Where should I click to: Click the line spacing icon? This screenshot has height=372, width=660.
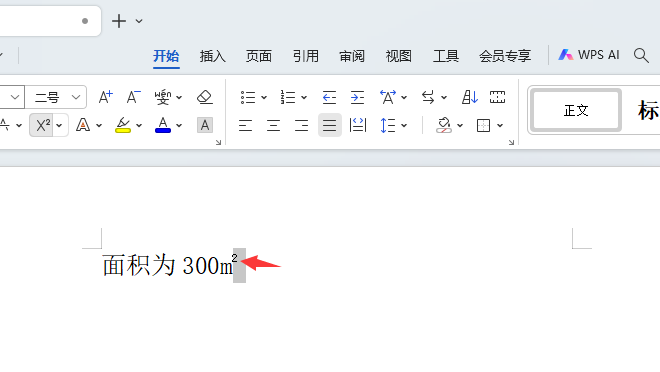click(x=388, y=125)
